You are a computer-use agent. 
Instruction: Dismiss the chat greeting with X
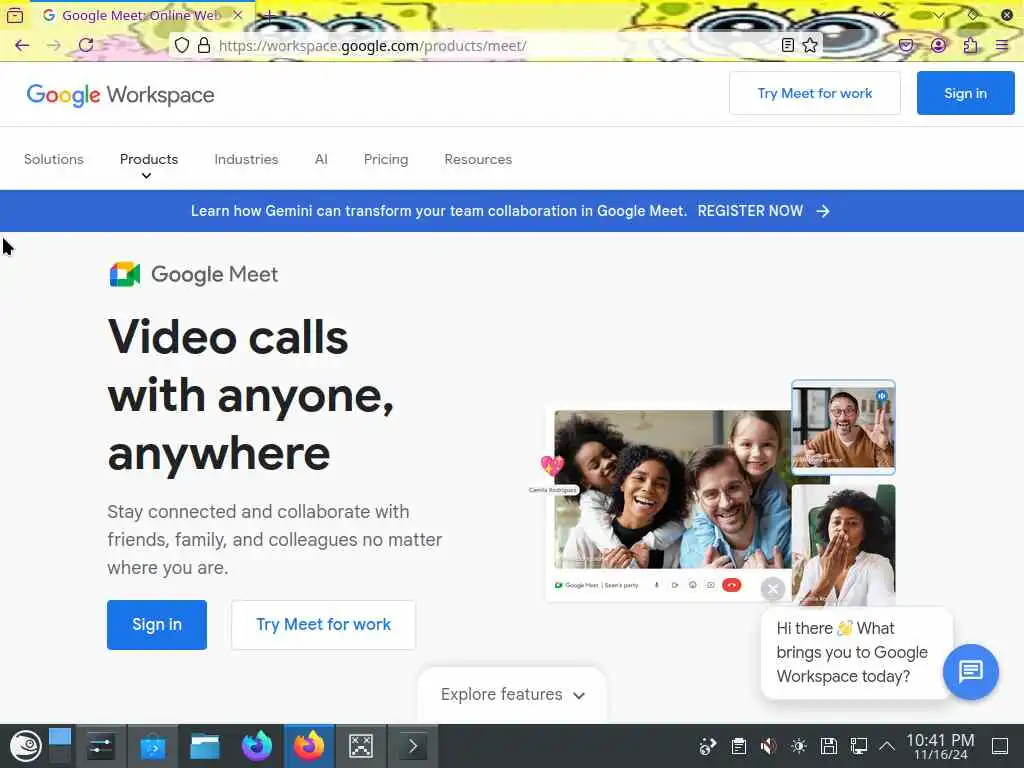coord(773,589)
